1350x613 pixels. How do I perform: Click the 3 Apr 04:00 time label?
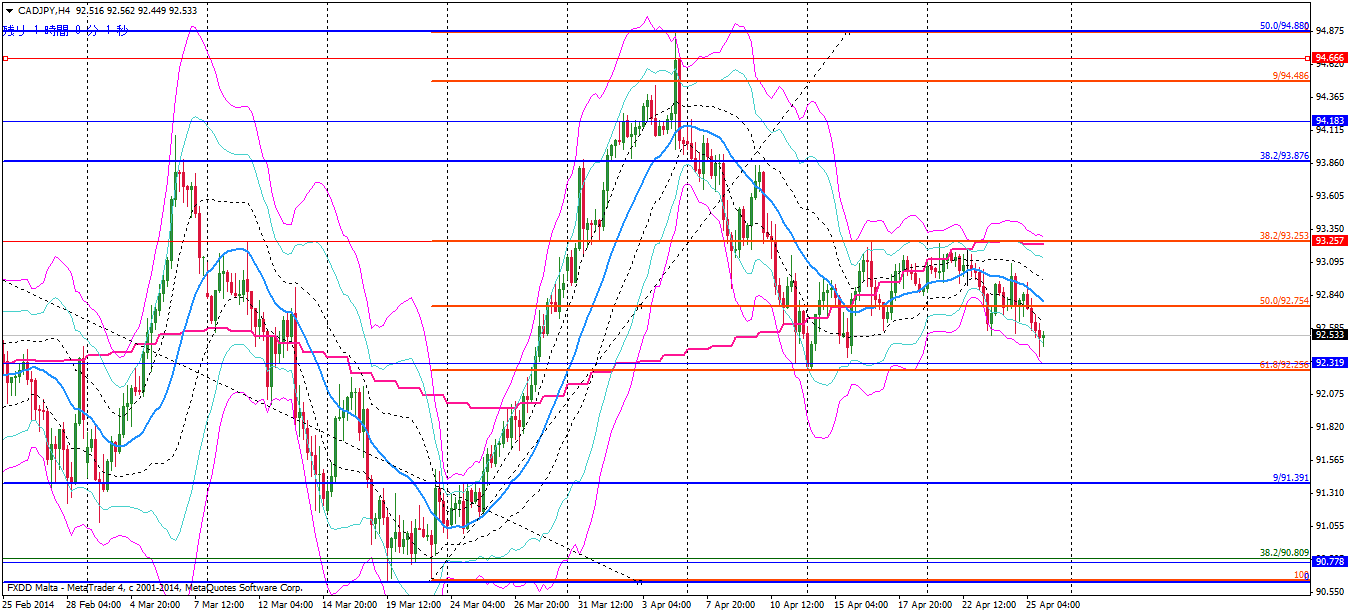pyautogui.click(x=665, y=604)
